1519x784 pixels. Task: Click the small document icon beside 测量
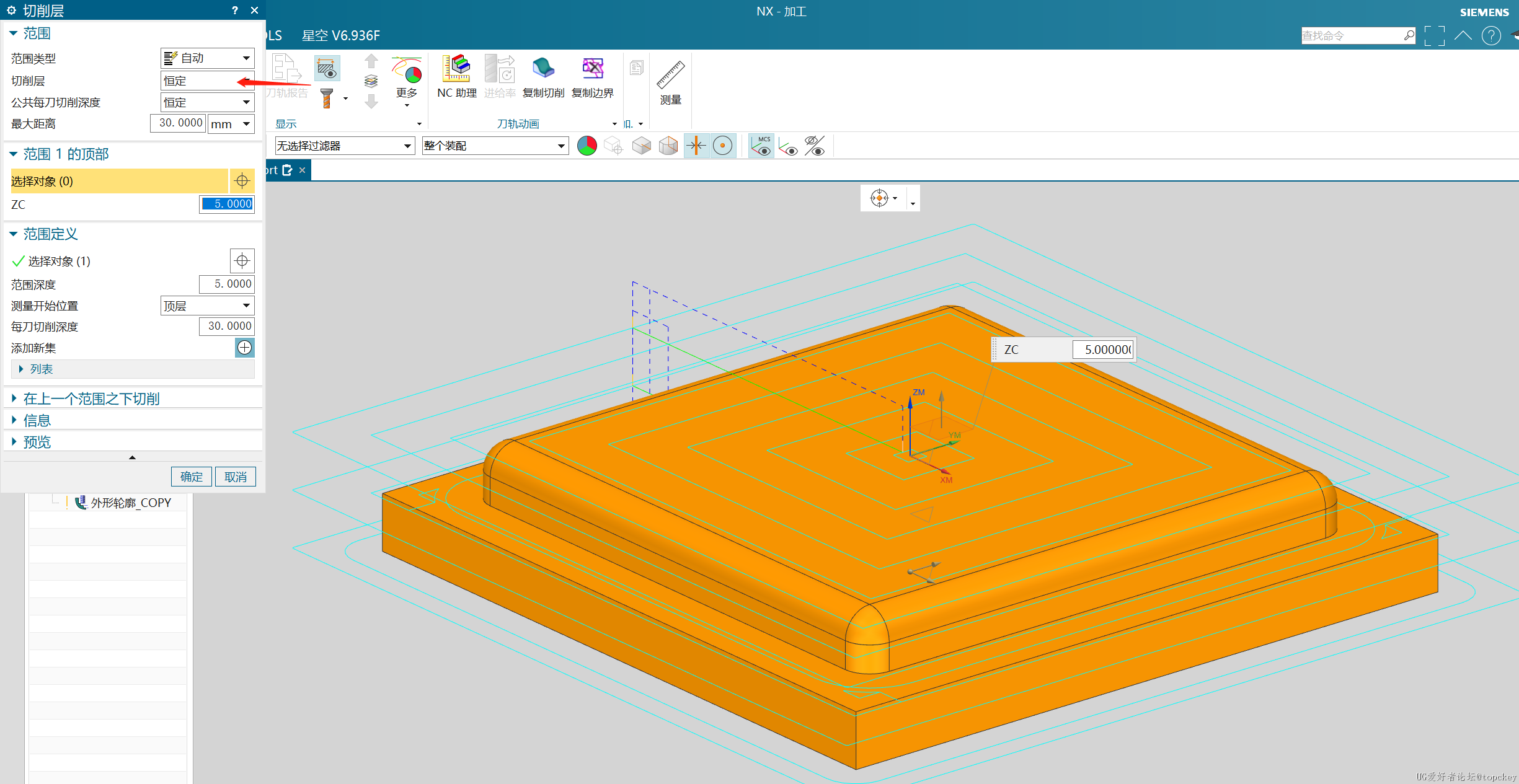click(636, 67)
